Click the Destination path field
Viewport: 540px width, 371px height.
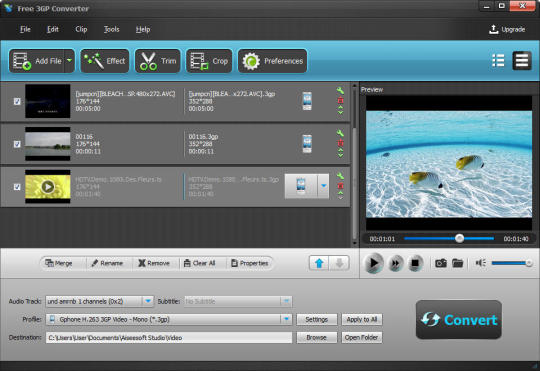(169, 338)
